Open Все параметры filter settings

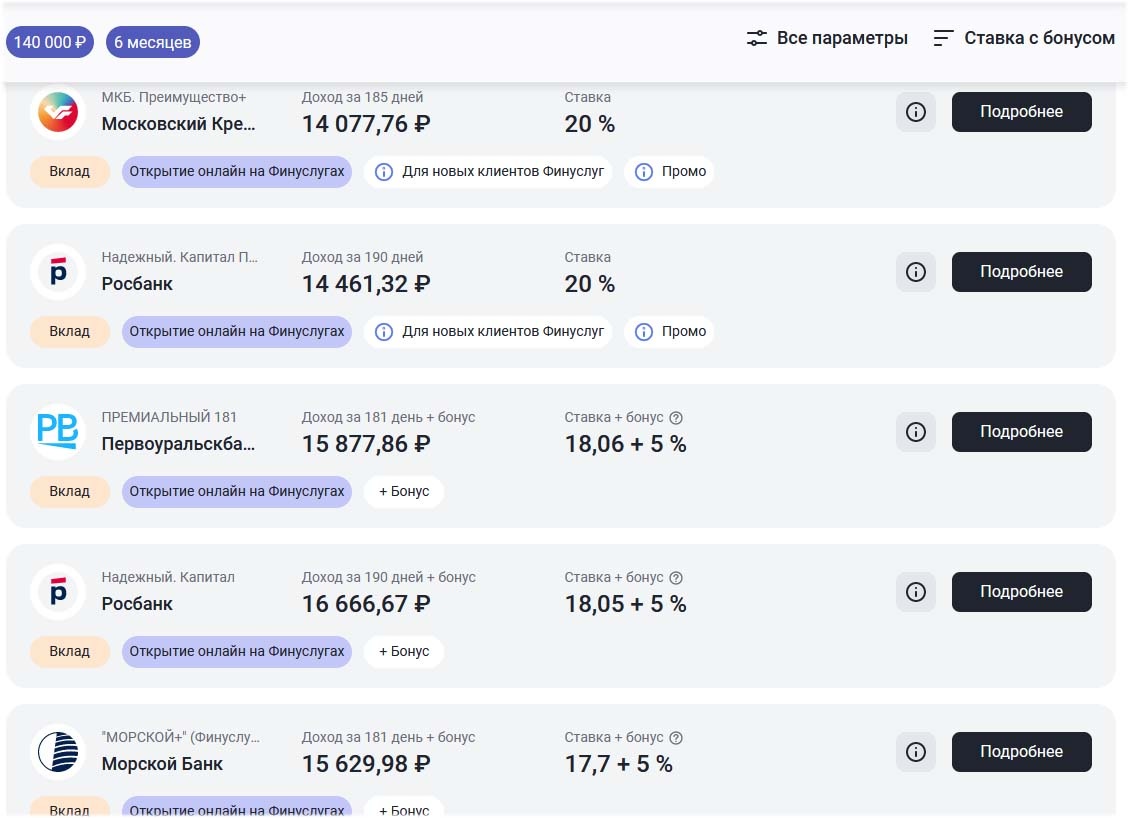point(827,39)
